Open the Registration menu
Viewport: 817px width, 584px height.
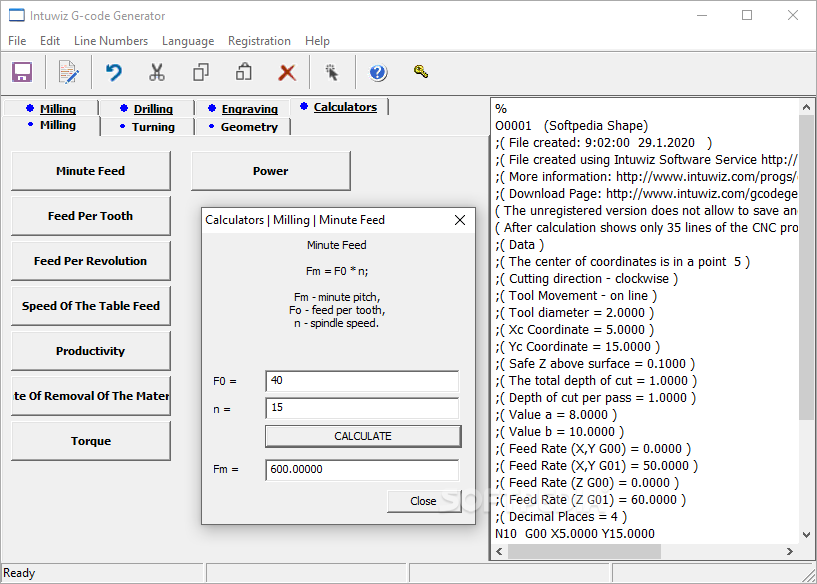click(x=259, y=41)
